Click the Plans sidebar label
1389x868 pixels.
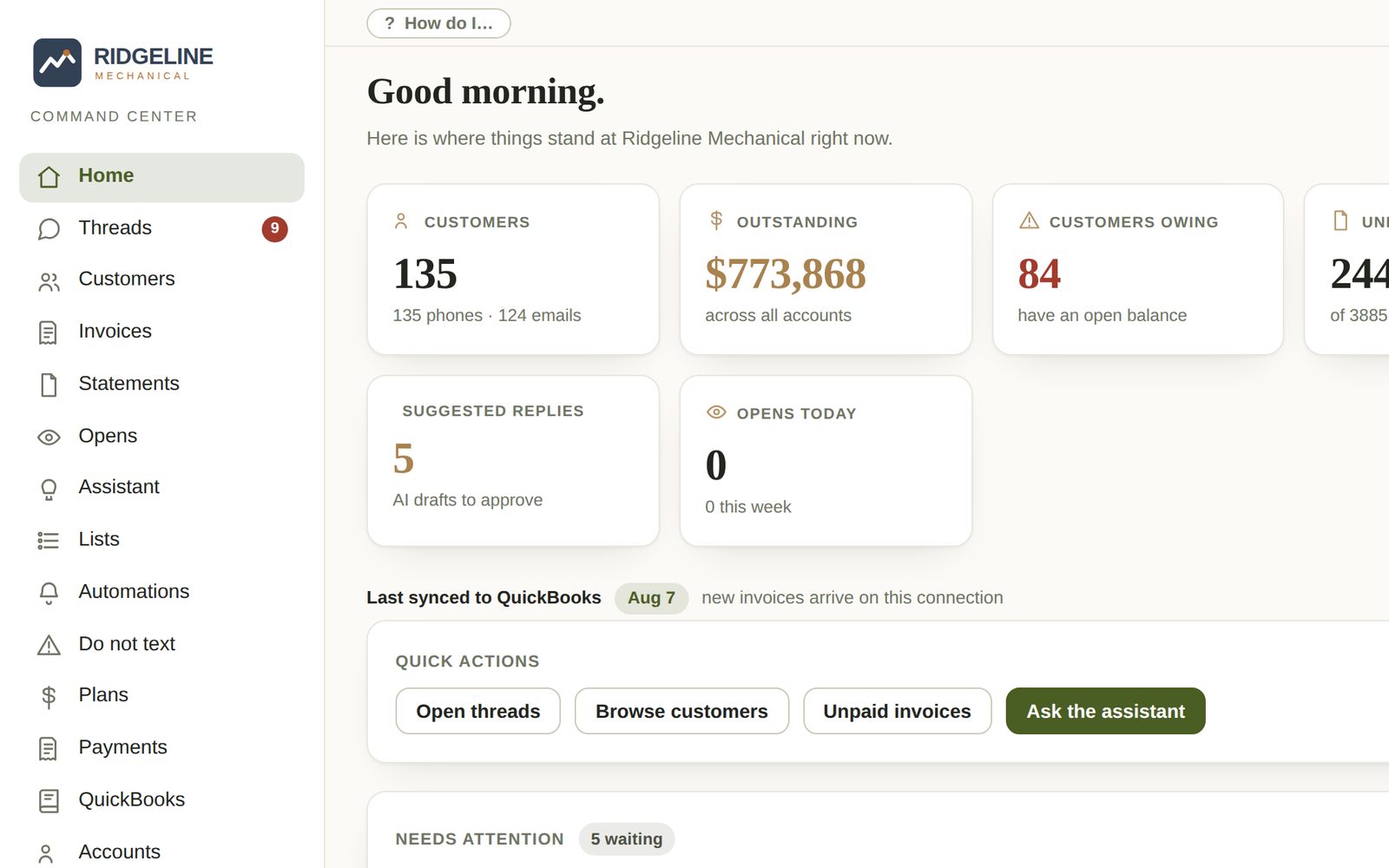point(103,695)
